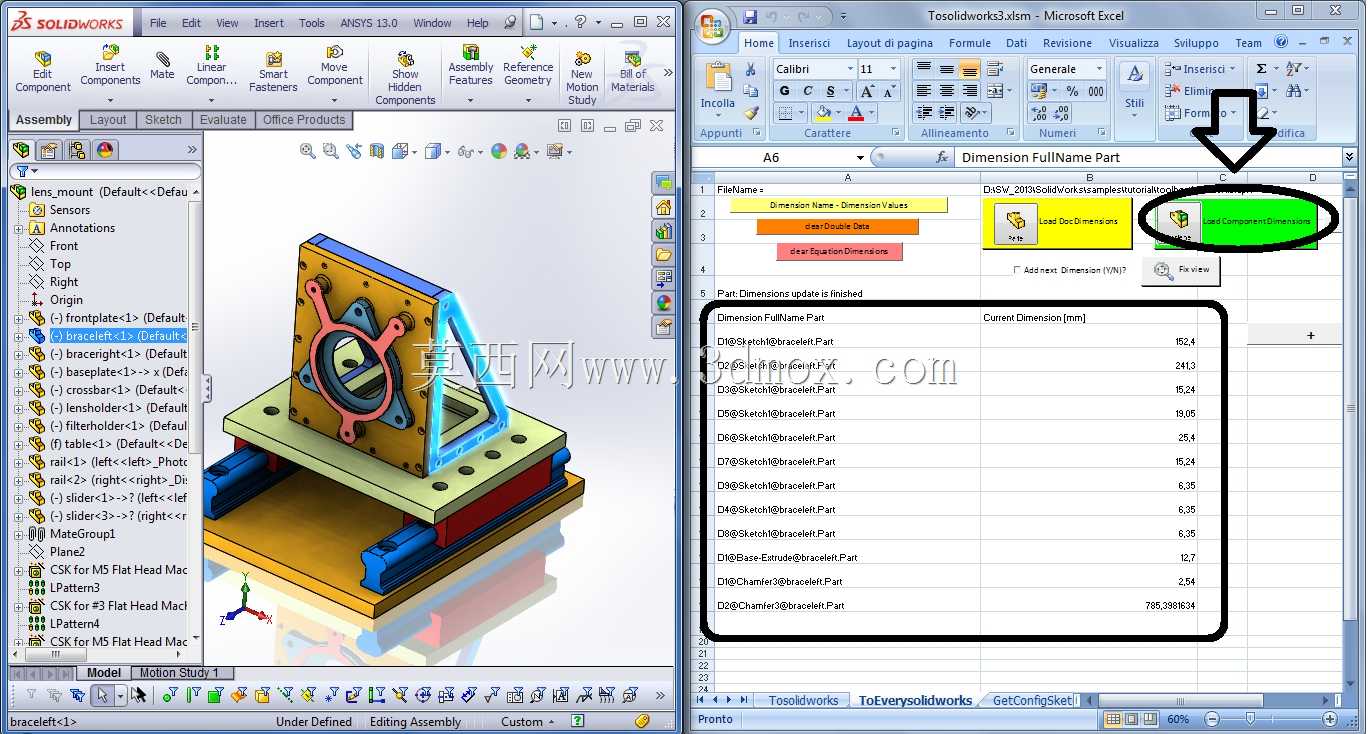Open Name Box dropdown showing A6
The height and width of the screenshot is (734, 1368).
point(860,158)
